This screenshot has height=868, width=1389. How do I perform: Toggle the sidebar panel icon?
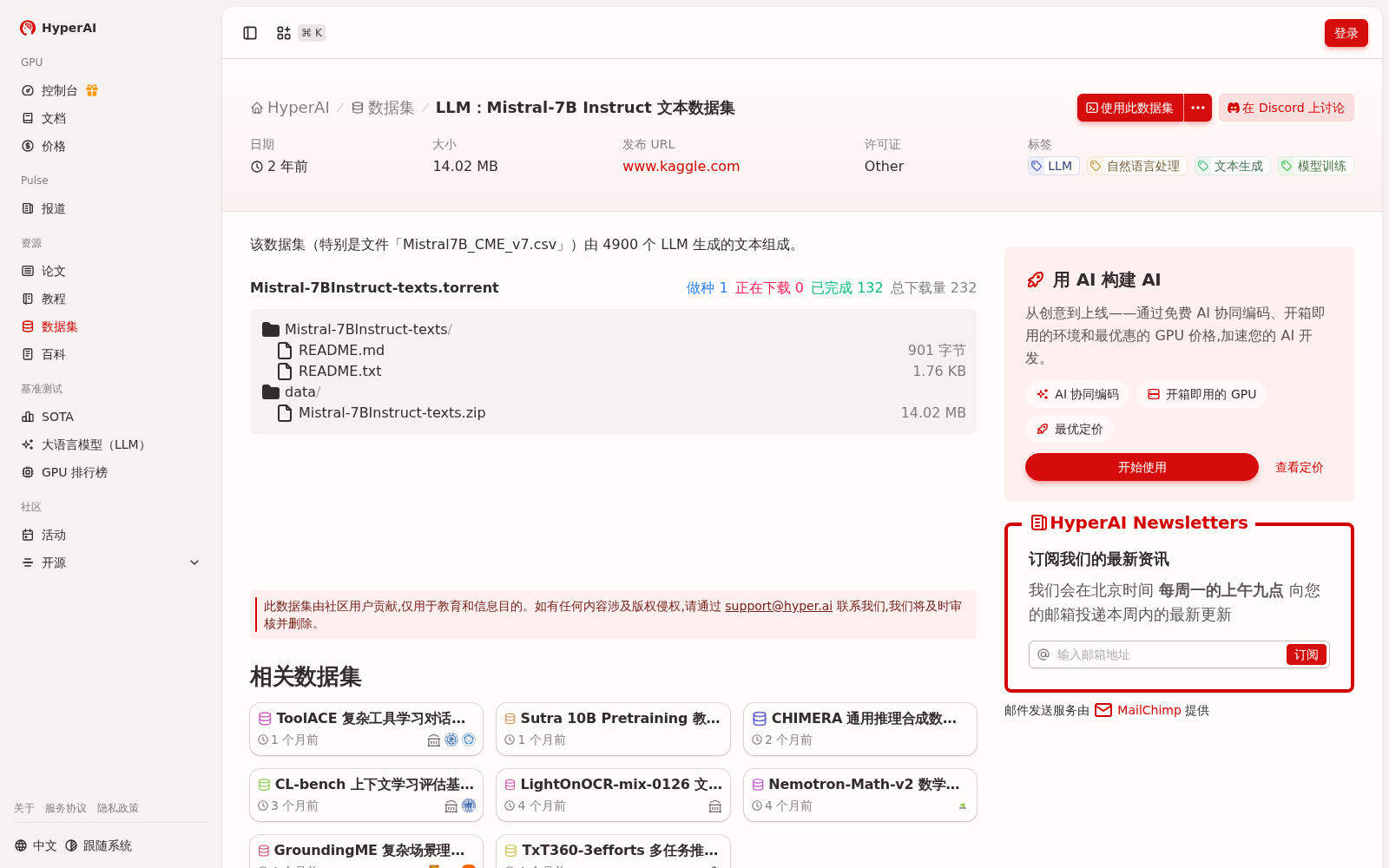point(250,33)
